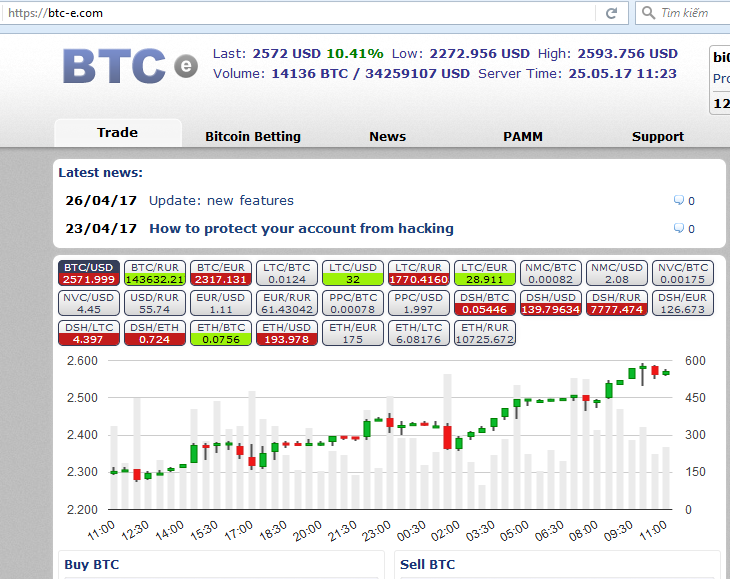Pick the ETH/BTC pair

[x=221, y=333]
